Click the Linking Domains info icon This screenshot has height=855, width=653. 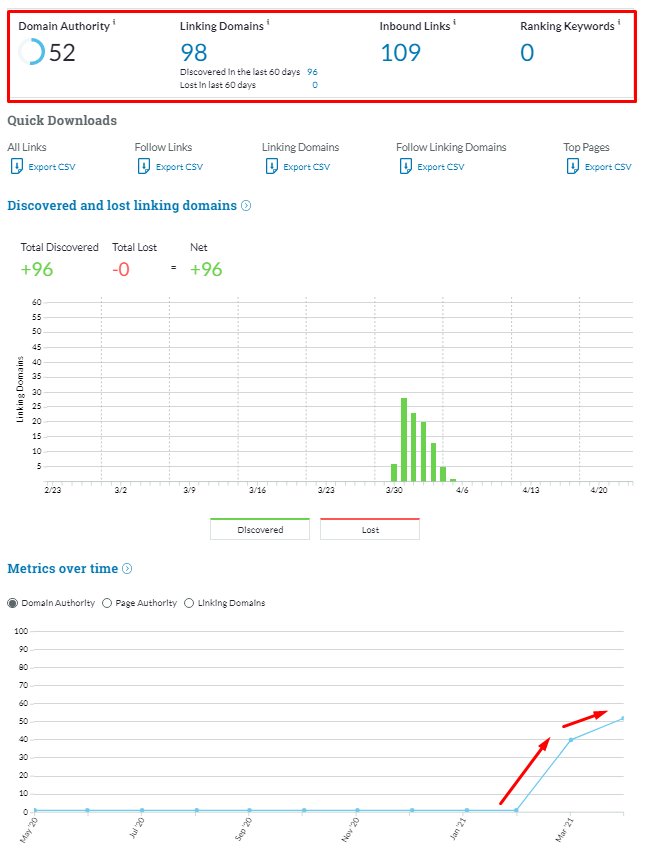268,22
